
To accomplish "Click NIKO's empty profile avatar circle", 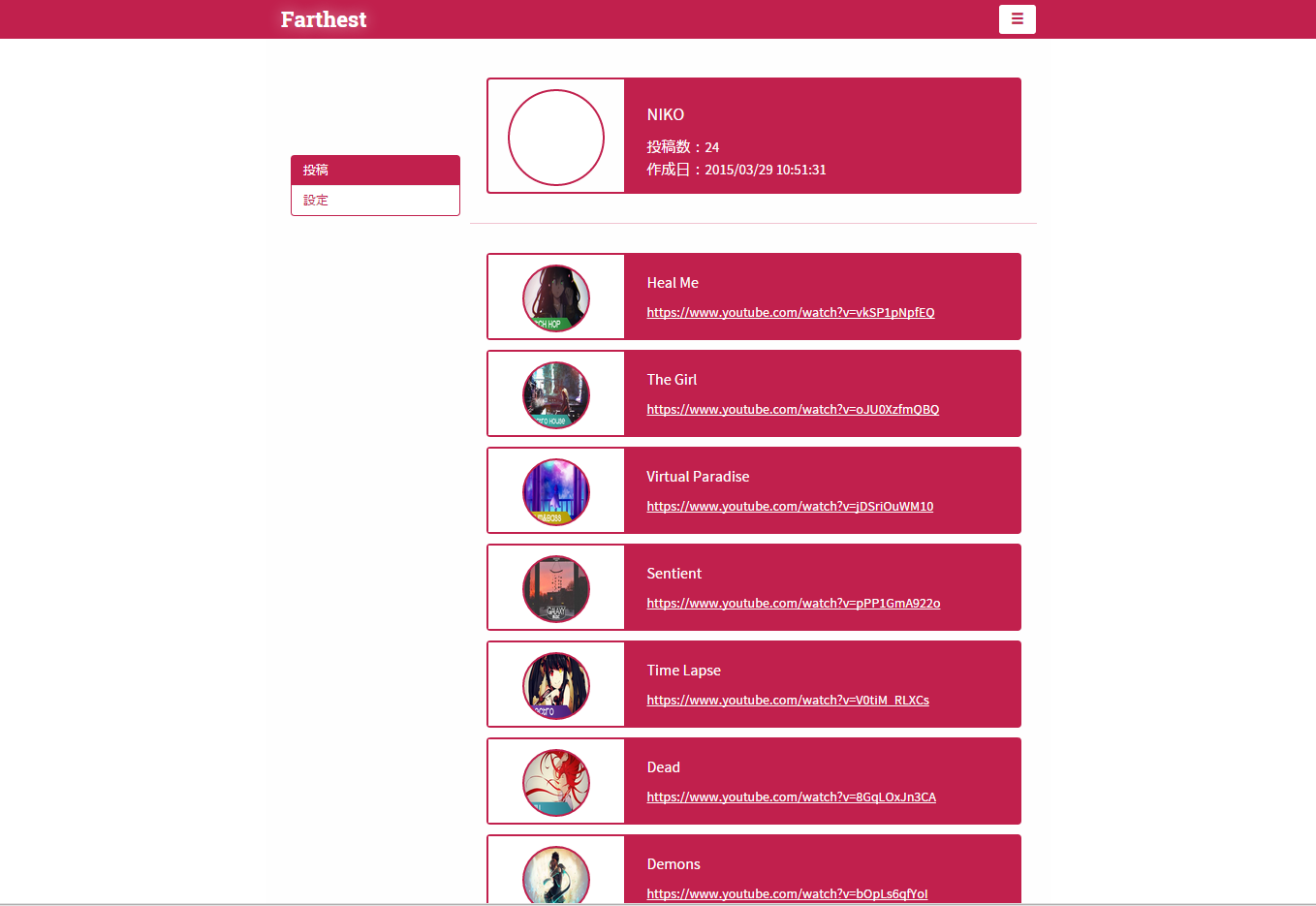I will click(556, 138).
